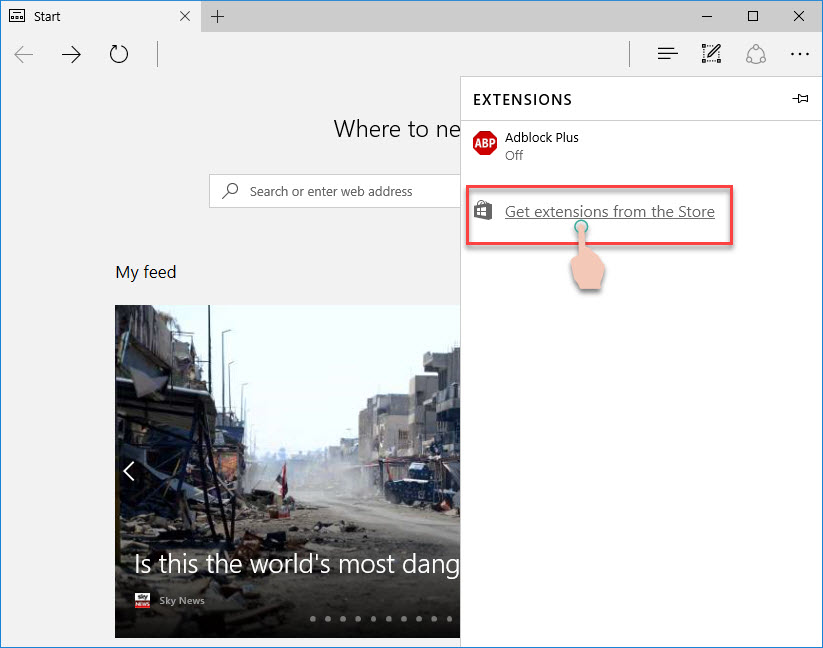Click the search magnifier icon
Viewport: 823px width, 648px height.
[x=230, y=190]
